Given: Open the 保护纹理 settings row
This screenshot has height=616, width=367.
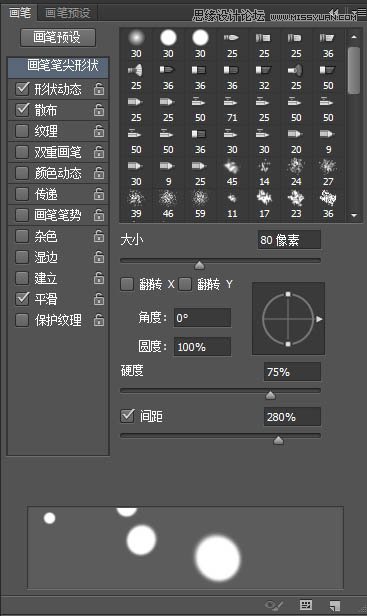Looking at the screenshot, I should (58, 320).
